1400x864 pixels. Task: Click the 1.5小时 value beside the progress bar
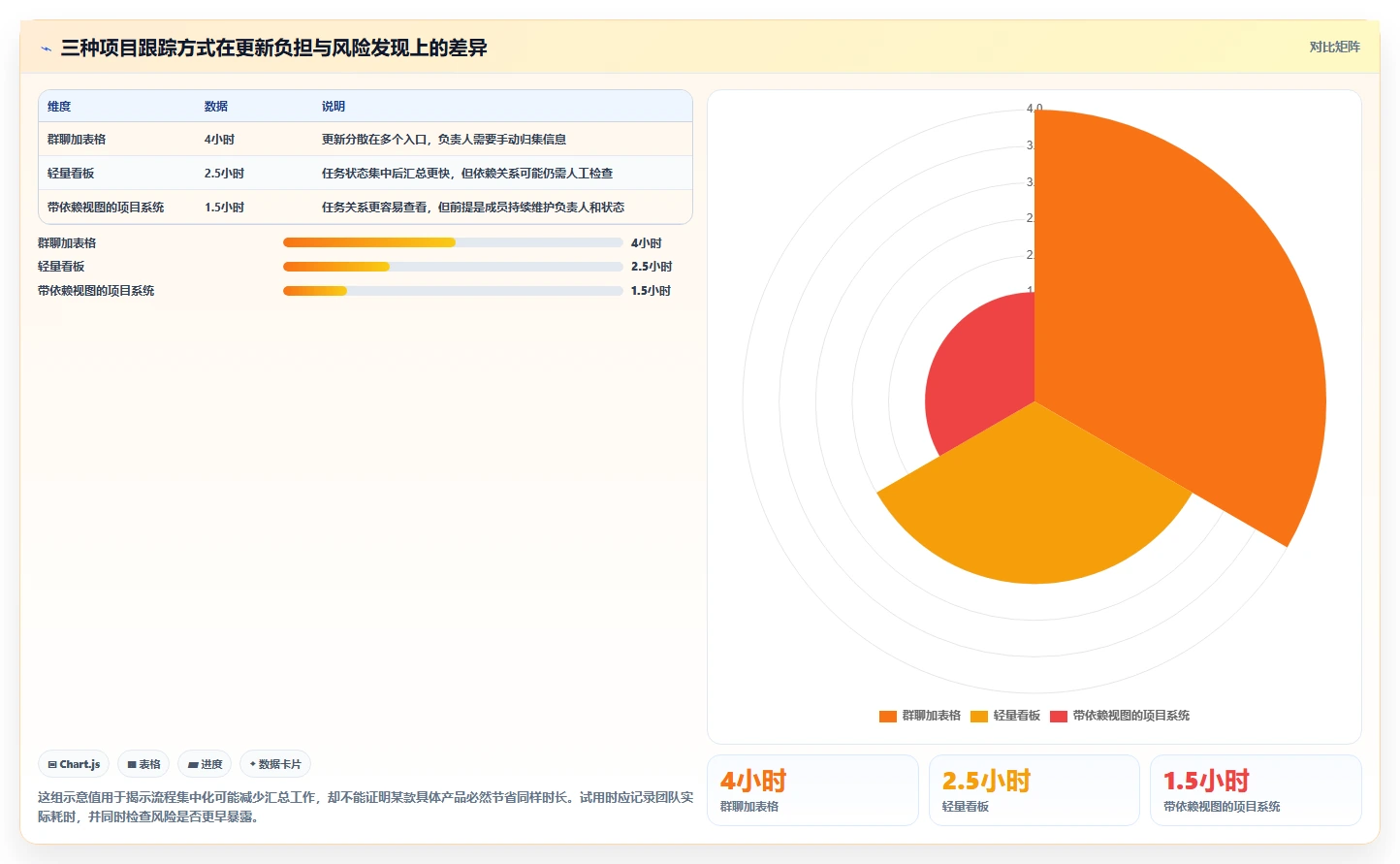(x=652, y=291)
